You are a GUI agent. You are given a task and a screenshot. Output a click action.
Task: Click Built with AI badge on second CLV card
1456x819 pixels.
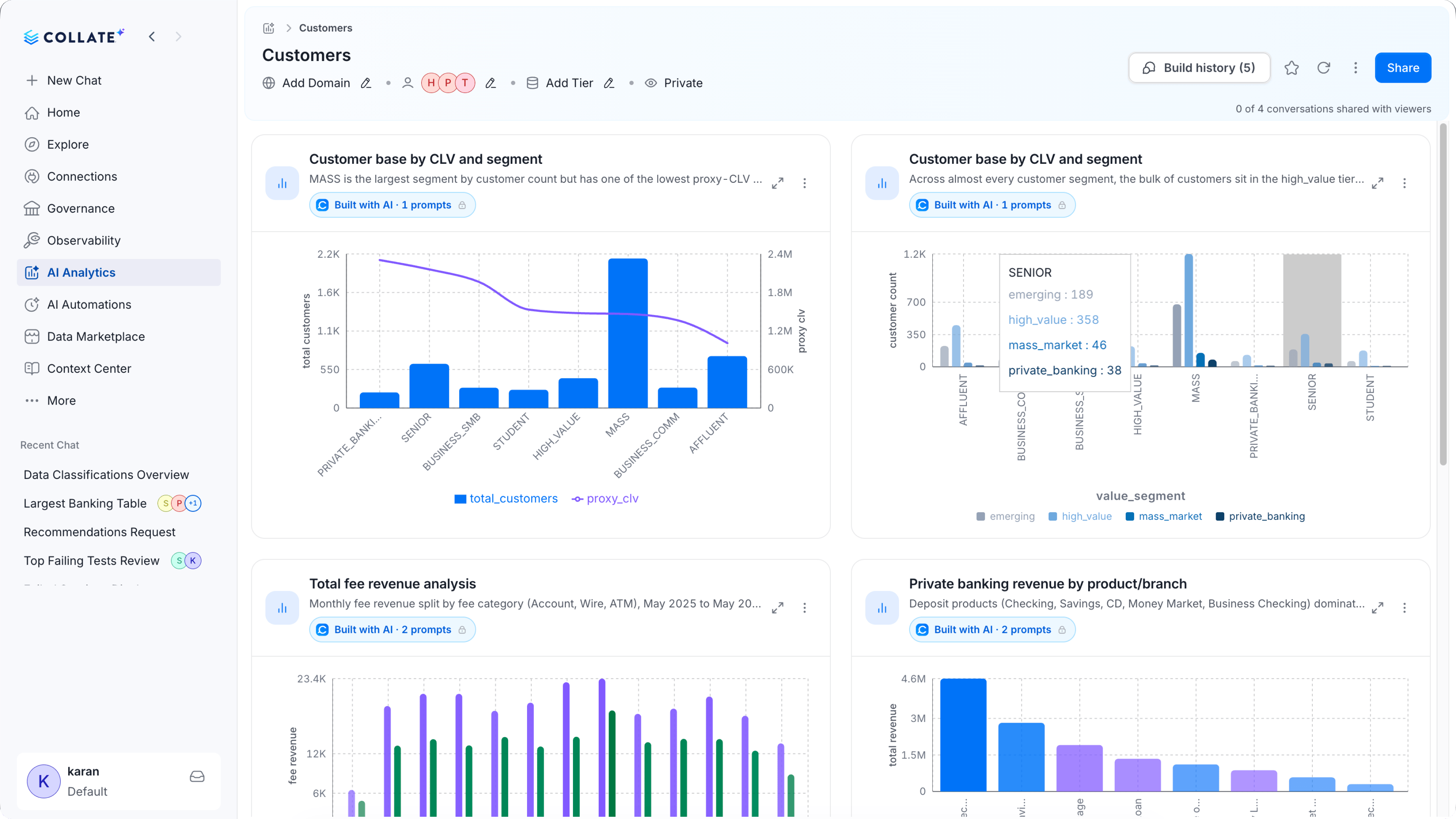tap(992, 205)
